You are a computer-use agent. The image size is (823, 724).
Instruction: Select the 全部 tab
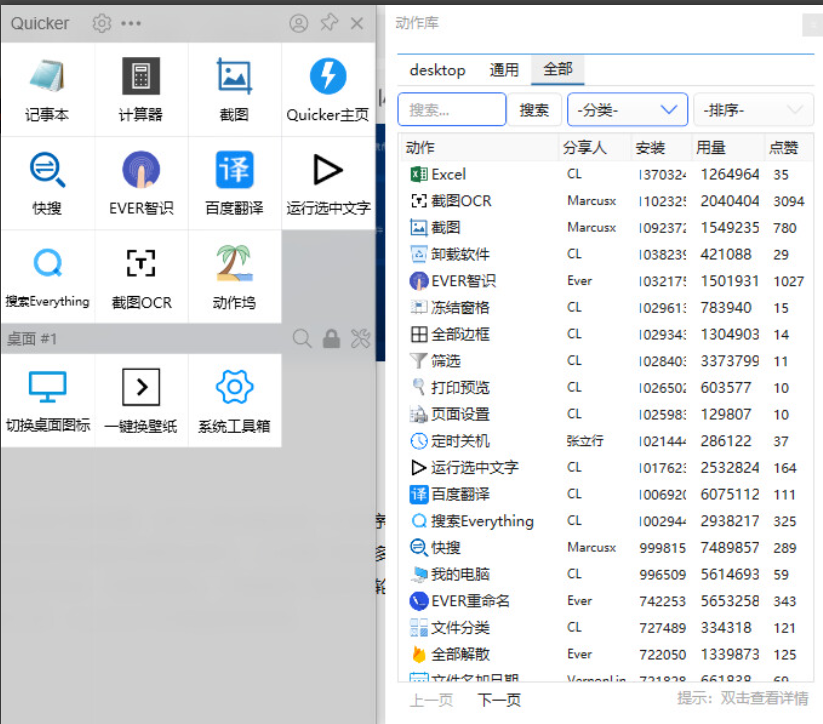(557, 69)
